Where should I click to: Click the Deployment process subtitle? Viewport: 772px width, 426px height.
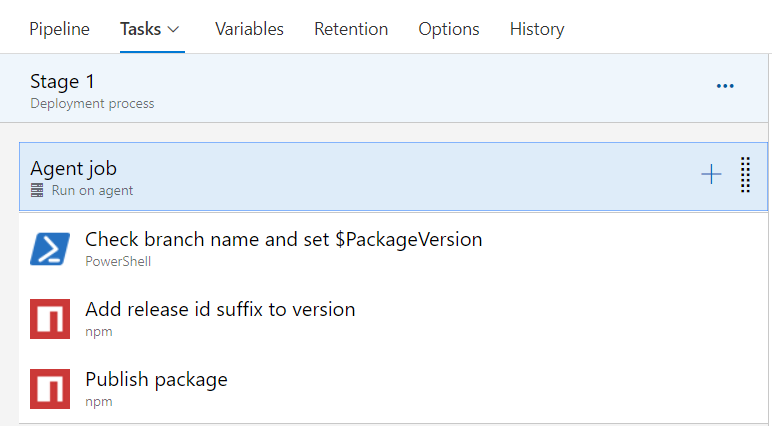click(x=92, y=103)
